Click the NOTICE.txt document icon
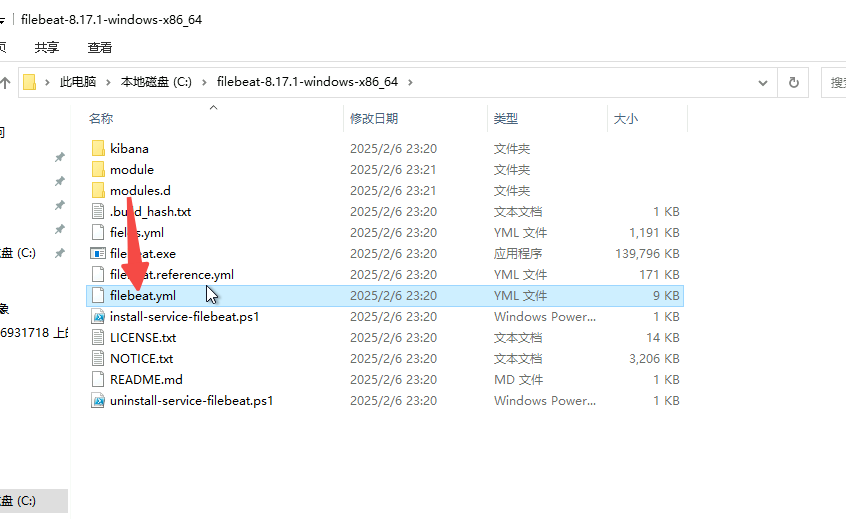The width and height of the screenshot is (846, 519). point(98,359)
